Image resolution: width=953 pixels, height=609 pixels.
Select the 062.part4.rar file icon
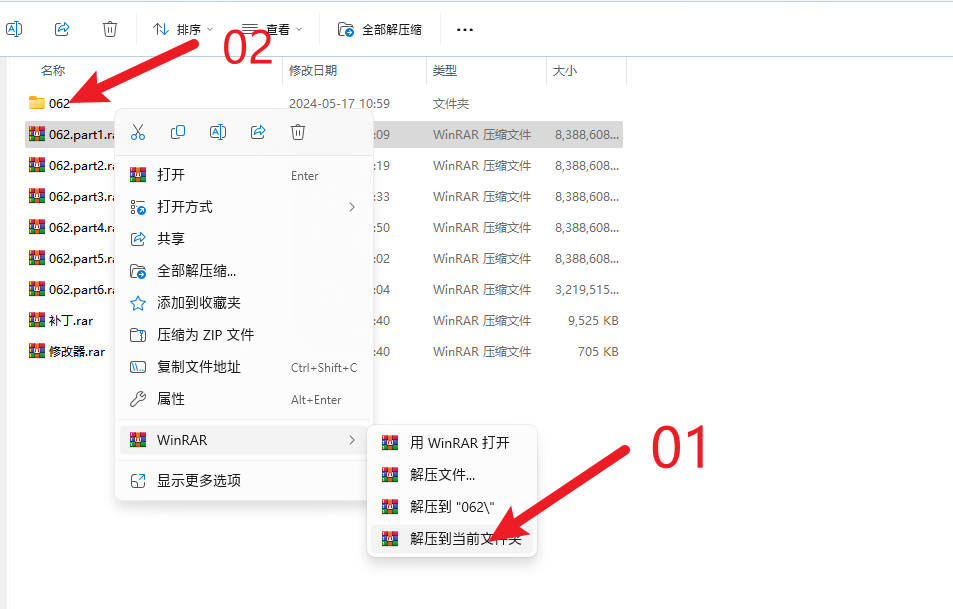click(37, 227)
